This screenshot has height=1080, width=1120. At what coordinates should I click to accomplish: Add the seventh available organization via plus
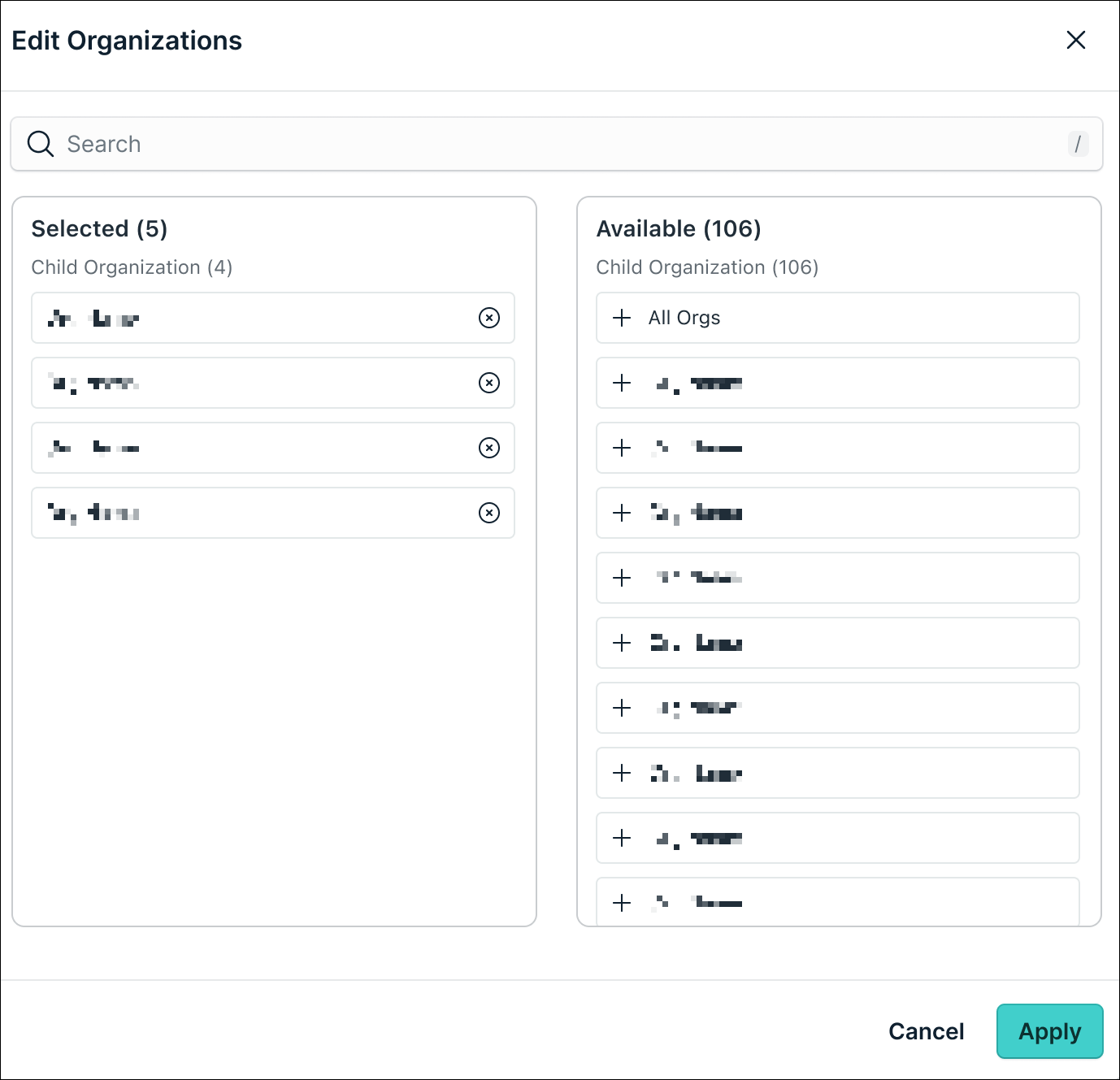[x=622, y=708]
